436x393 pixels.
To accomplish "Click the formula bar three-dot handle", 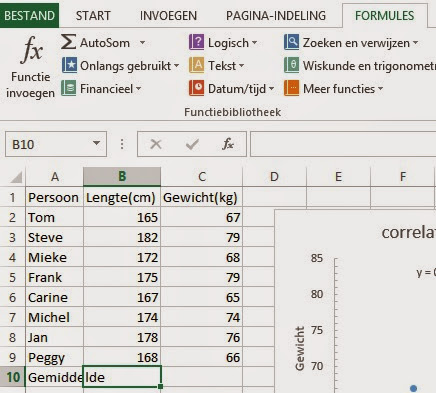I will [x=122, y=144].
